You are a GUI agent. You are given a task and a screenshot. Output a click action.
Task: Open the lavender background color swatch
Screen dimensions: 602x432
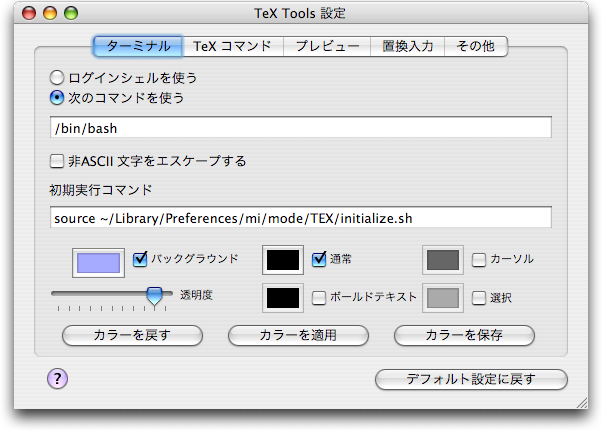tap(98, 263)
